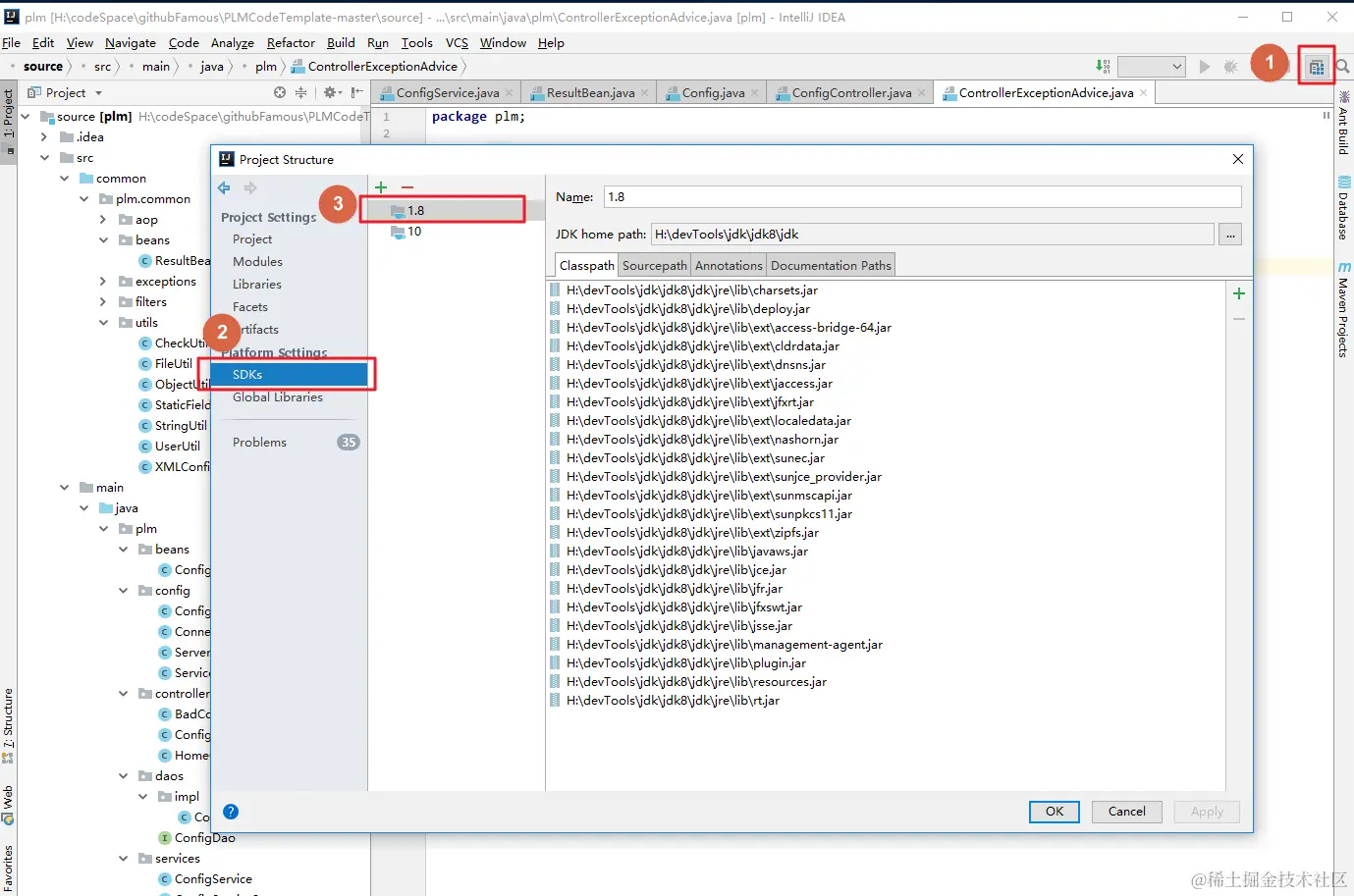Add classpath entry with green plus
Screen dimensions: 1354x896
click(x=1239, y=293)
